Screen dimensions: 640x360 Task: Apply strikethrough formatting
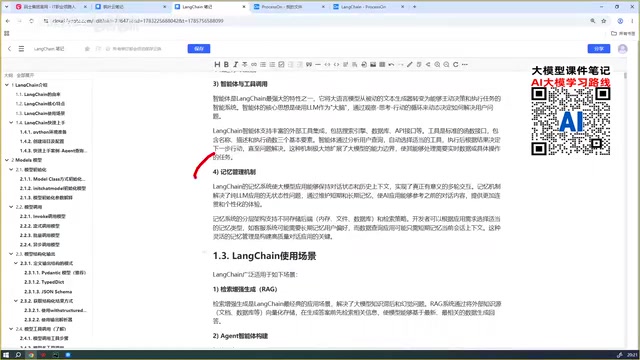pos(244,64)
